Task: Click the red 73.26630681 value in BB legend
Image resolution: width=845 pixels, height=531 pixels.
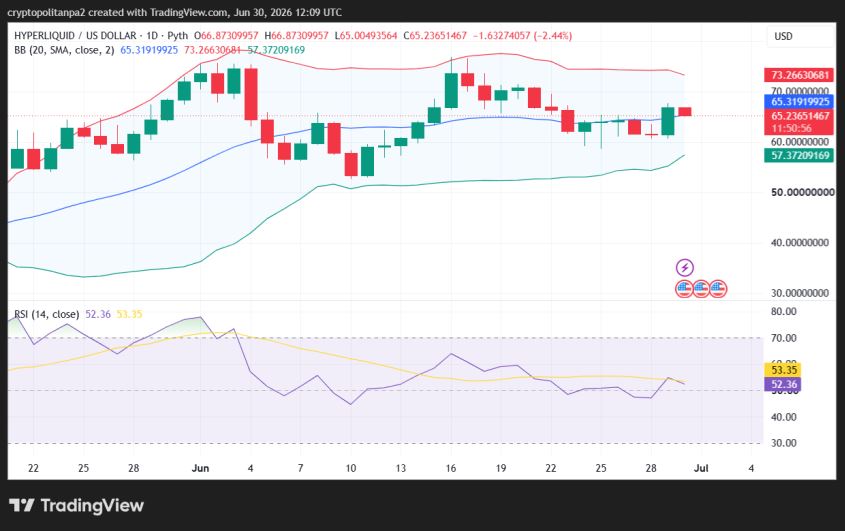Action: click(212, 50)
